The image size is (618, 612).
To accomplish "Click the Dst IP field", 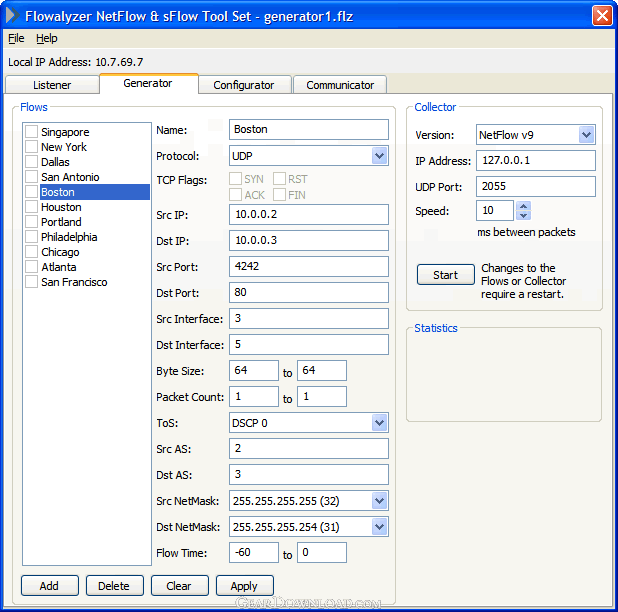I will click(309, 240).
